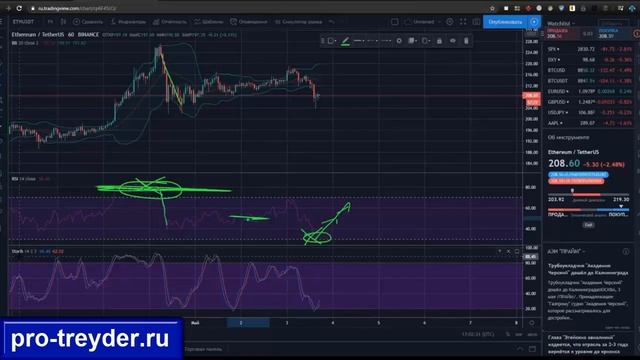Image resolution: width=640 pixels, height=360 pixels.
Task: Lock the selected drawing
Action: [439, 41]
